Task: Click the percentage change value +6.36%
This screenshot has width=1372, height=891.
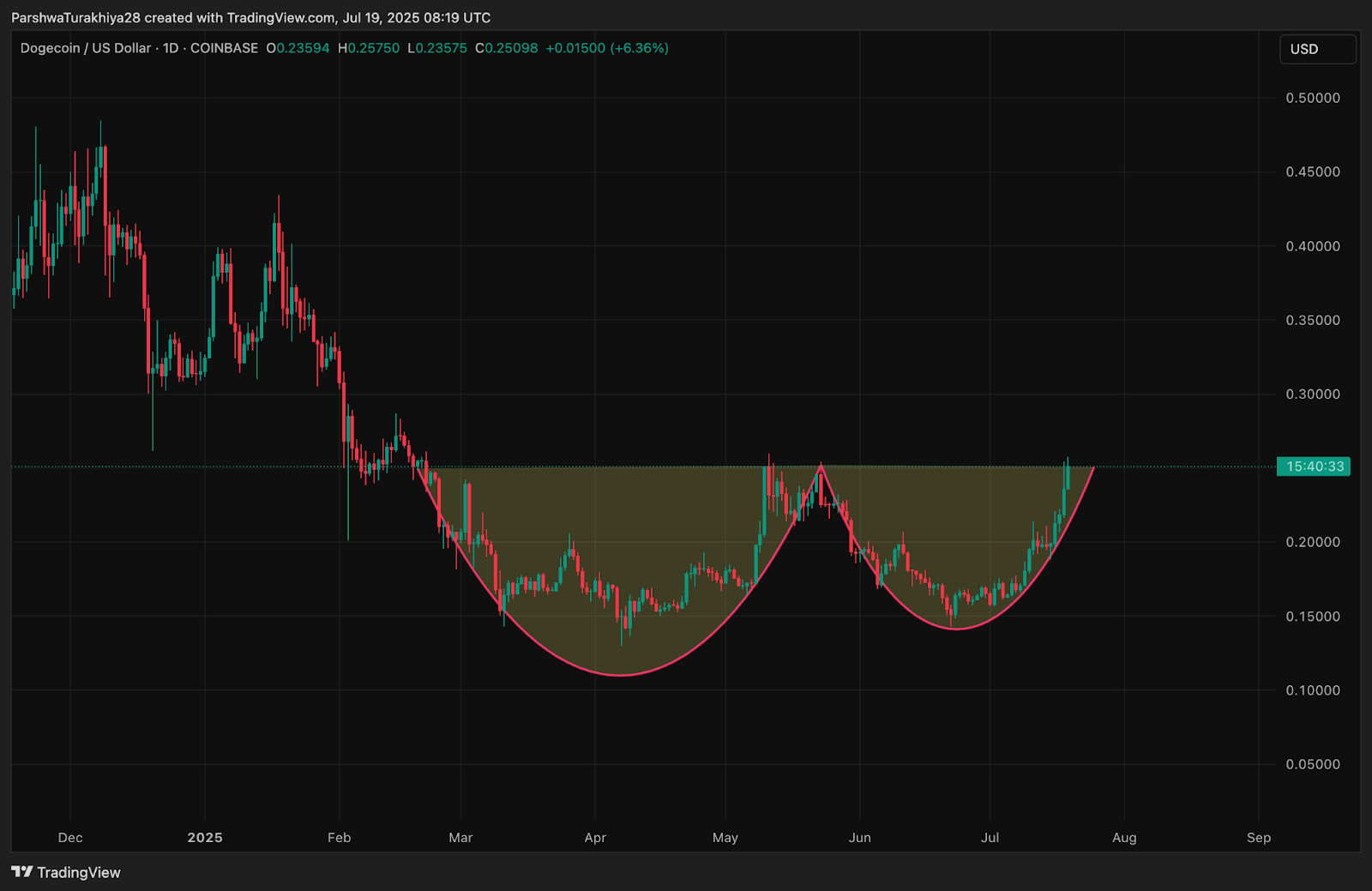Action: tap(639, 48)
